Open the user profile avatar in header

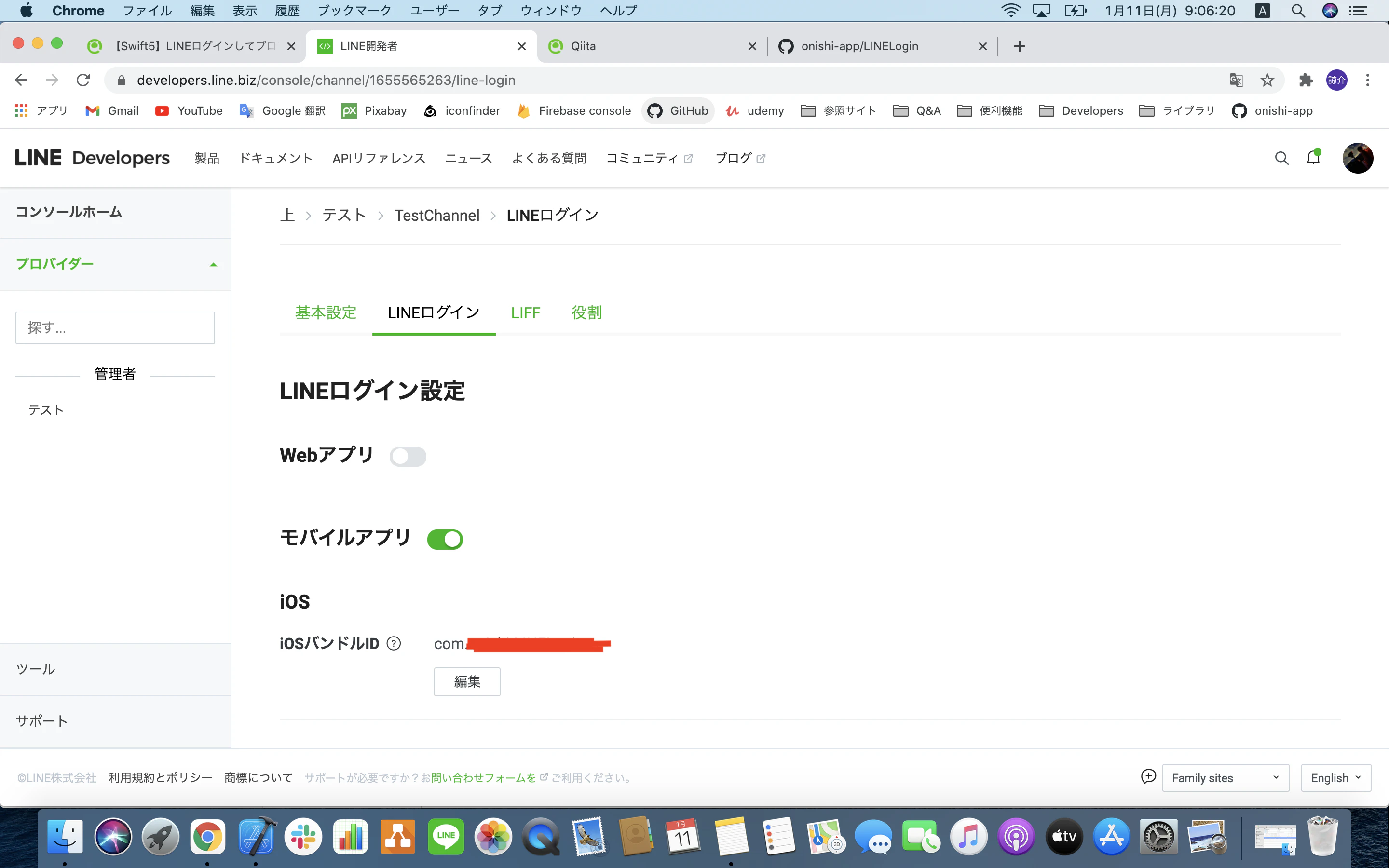pyautogui.click(x=1358, y=158)
